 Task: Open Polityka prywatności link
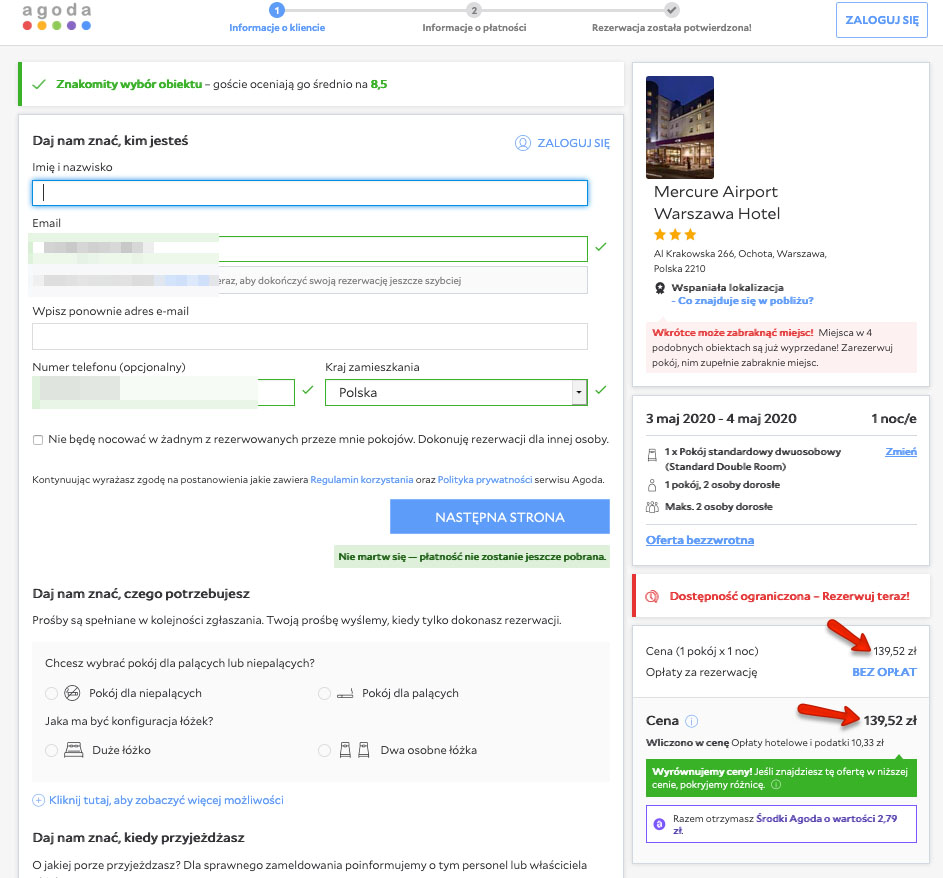tap(485, 480)
